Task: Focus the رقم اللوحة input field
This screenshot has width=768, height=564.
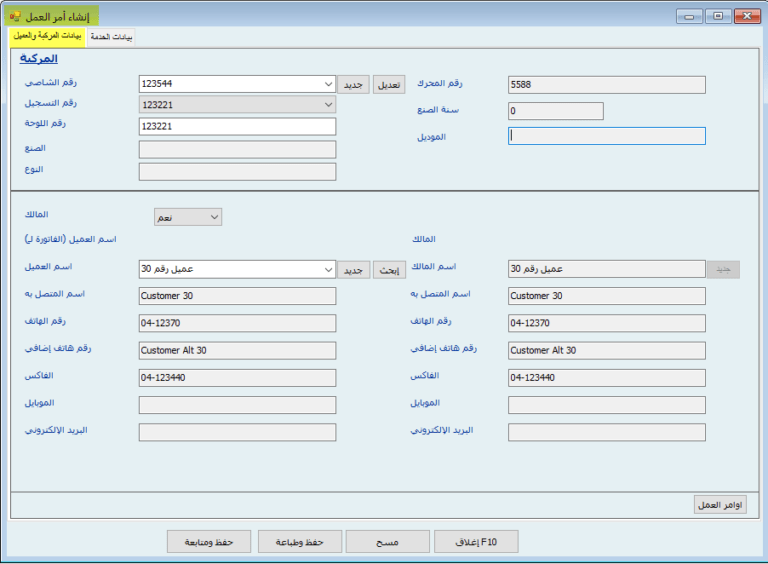Action: 237,127
